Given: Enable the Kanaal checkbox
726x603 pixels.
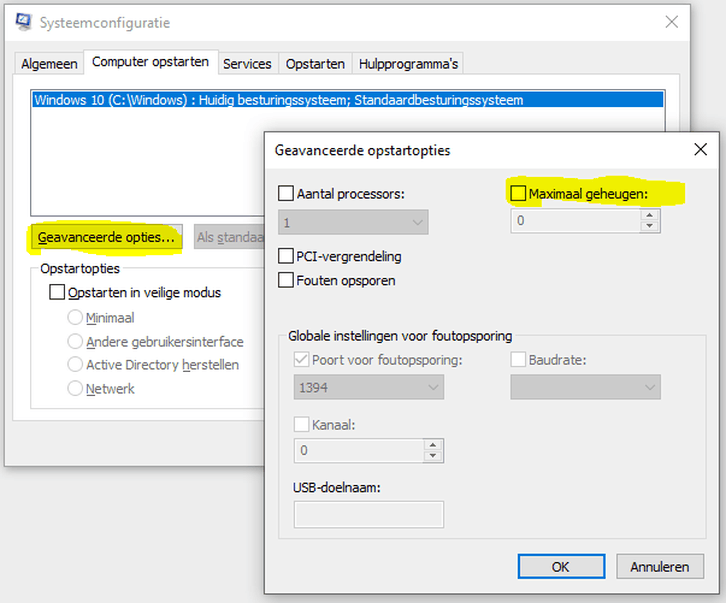Looking at the screenshot, I should pos(301,424).
